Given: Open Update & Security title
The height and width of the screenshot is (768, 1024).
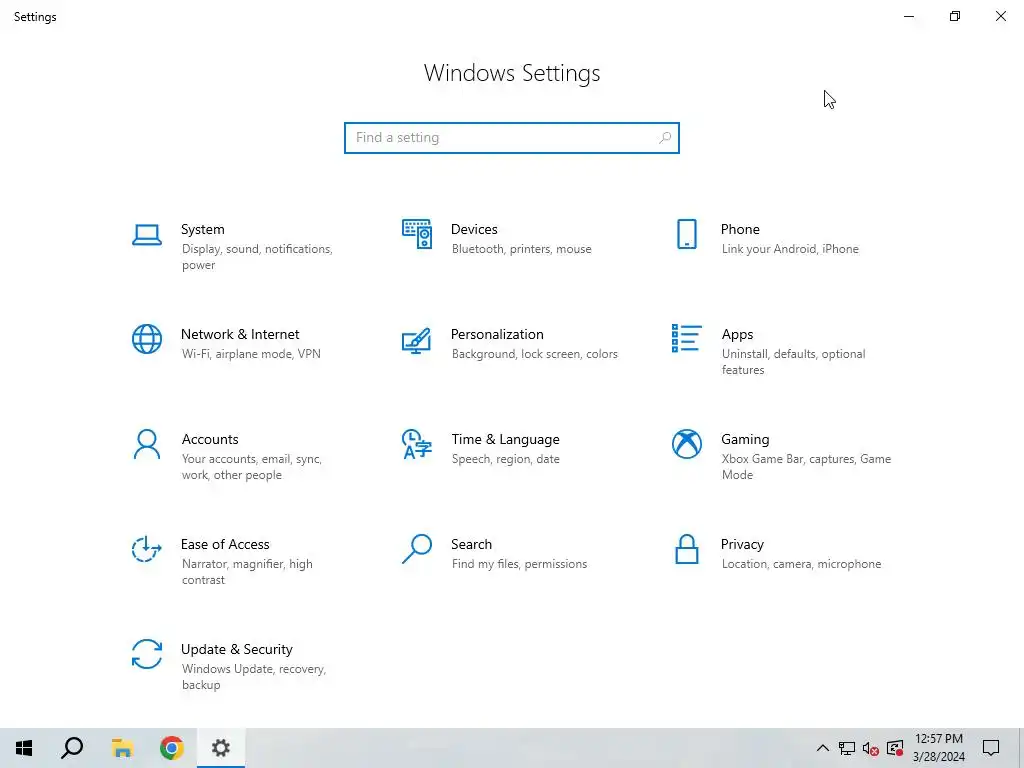Looking at the screenshot, I should click(x=236, y=650).
